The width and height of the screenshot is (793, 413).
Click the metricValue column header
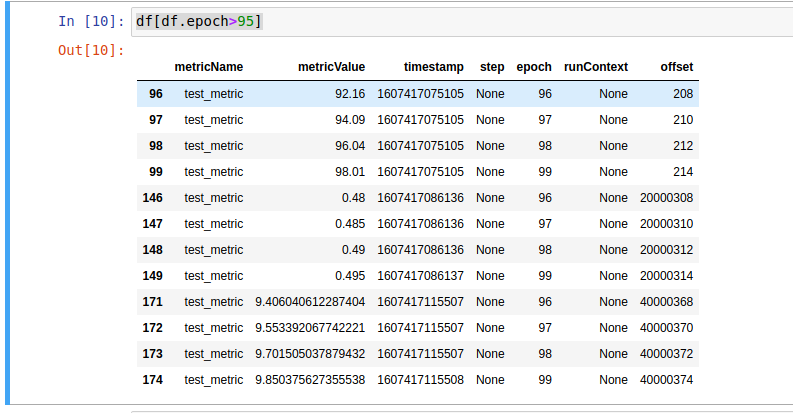pyautogui.click(x=331, y=67)
